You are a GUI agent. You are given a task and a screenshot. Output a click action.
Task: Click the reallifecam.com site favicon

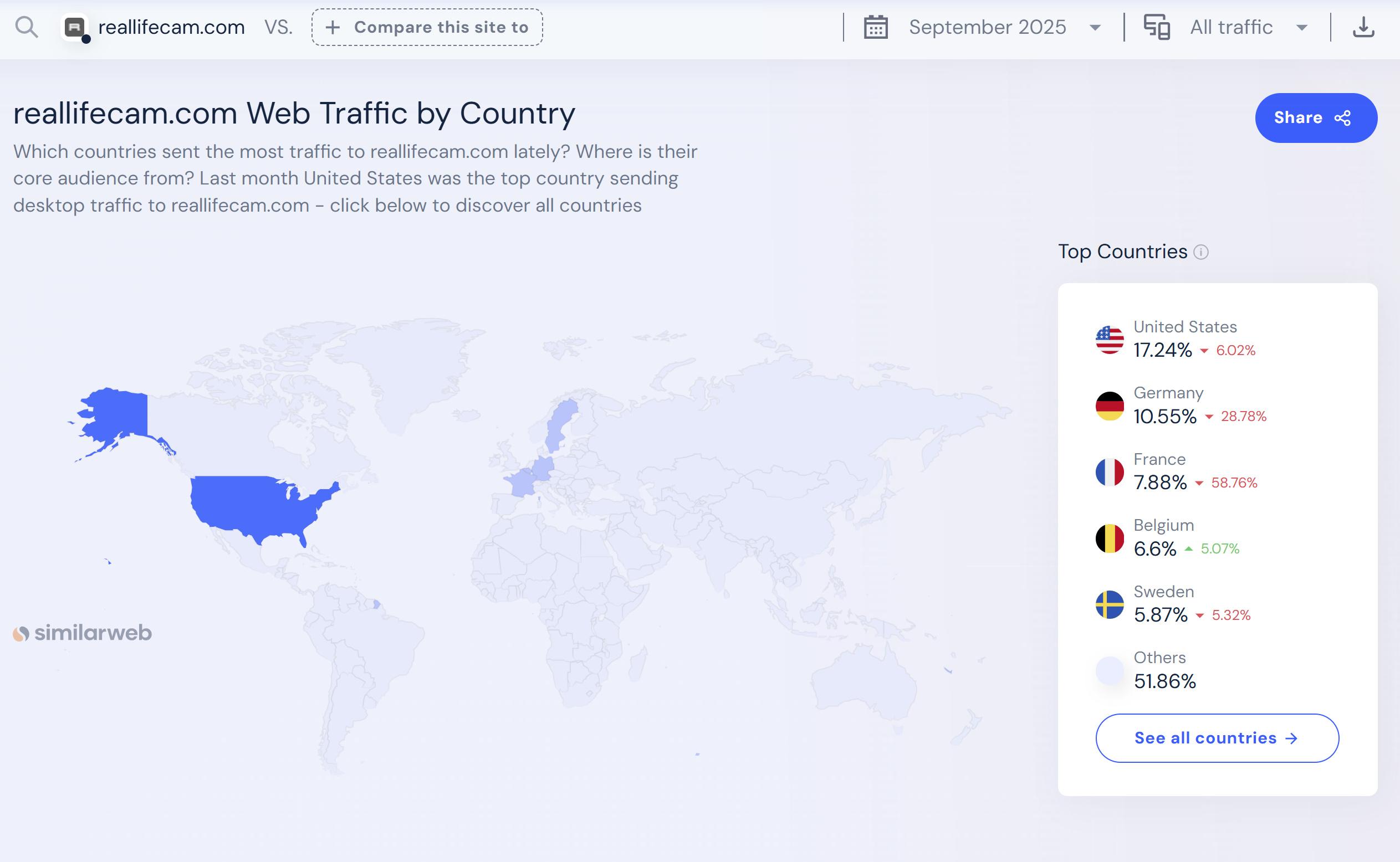75,27
